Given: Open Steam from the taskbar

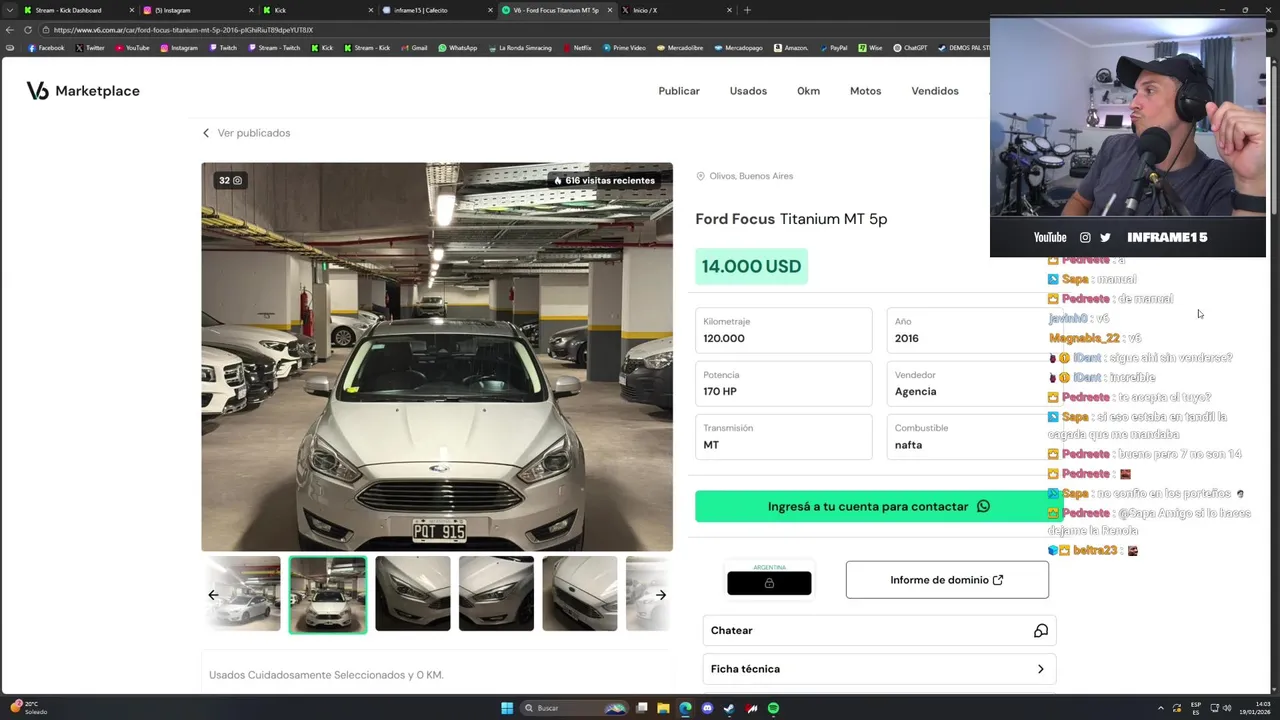Looking at the screenshot, I should 729,708.
